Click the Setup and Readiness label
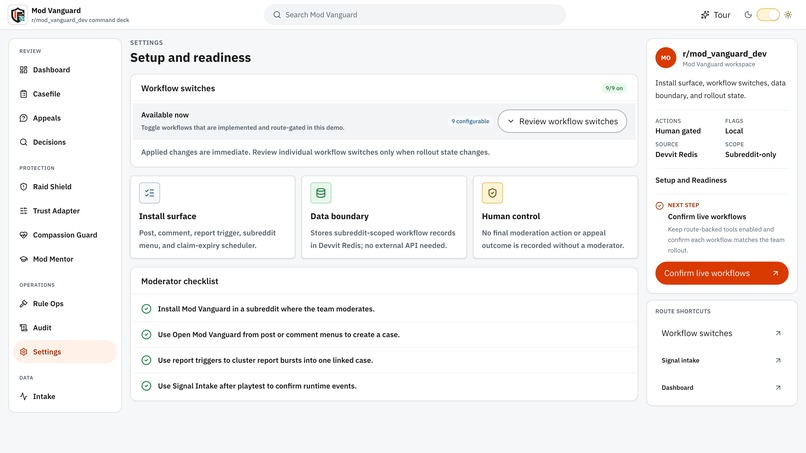This screenshot has height=453, width=806. point(691,180)
